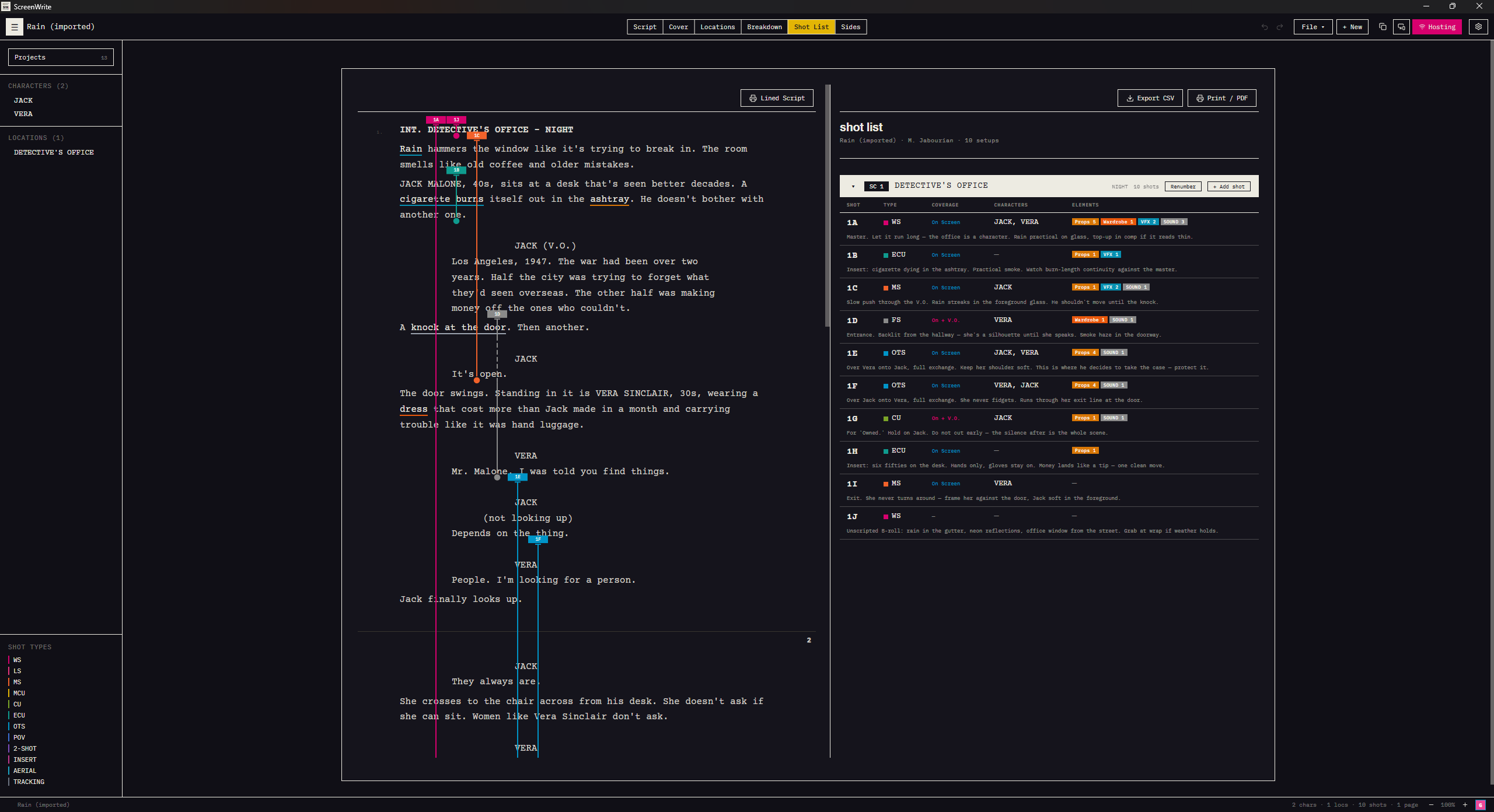Viewport: 1494px width, 812px height.
Task: Click the 100% zoom level in status bar
Action: pyautogui.click(x=1448, y=805)
